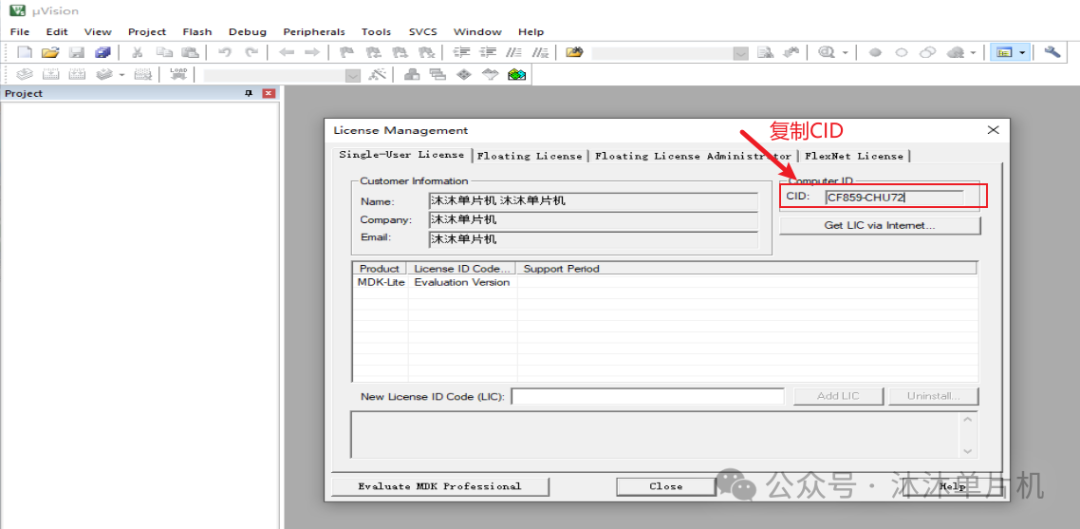
Task: Open Pack Installer colorful icon
Action: pos(517,74)
